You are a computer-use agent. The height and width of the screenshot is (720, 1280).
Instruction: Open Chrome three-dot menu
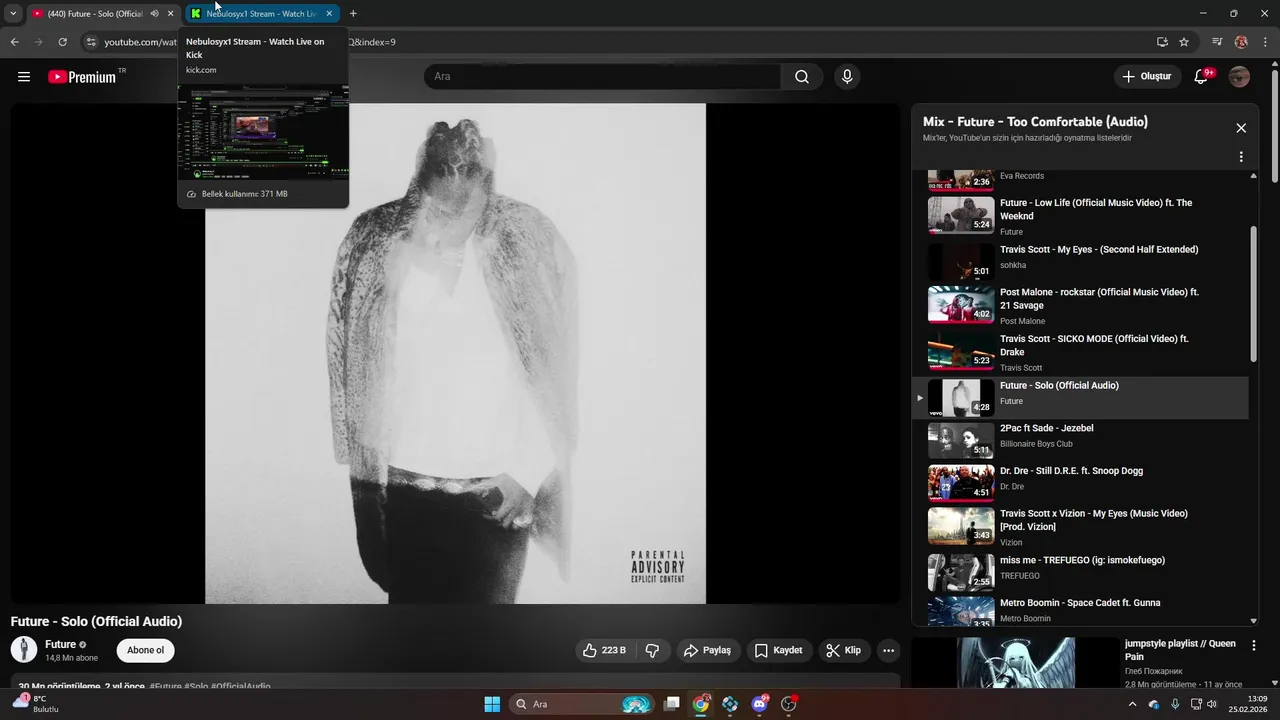point(1266,42)
